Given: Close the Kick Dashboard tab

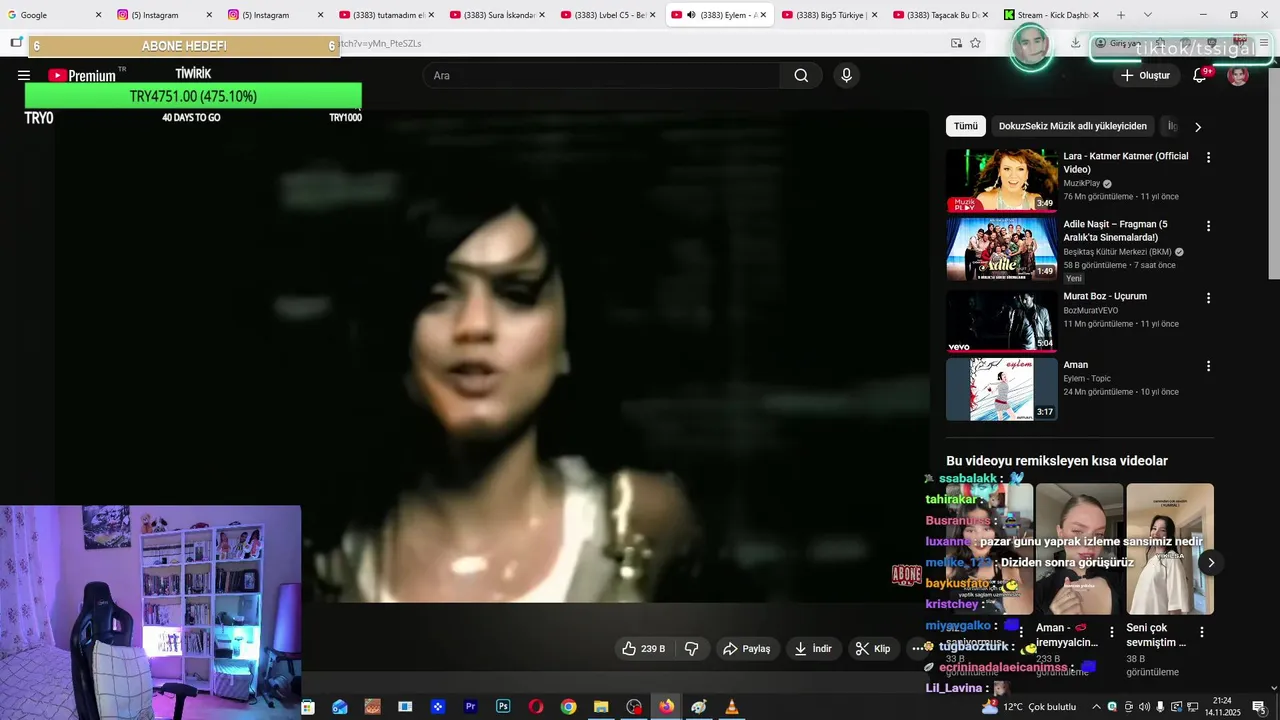Looking at the screenshot, I should coord(1096,15).
